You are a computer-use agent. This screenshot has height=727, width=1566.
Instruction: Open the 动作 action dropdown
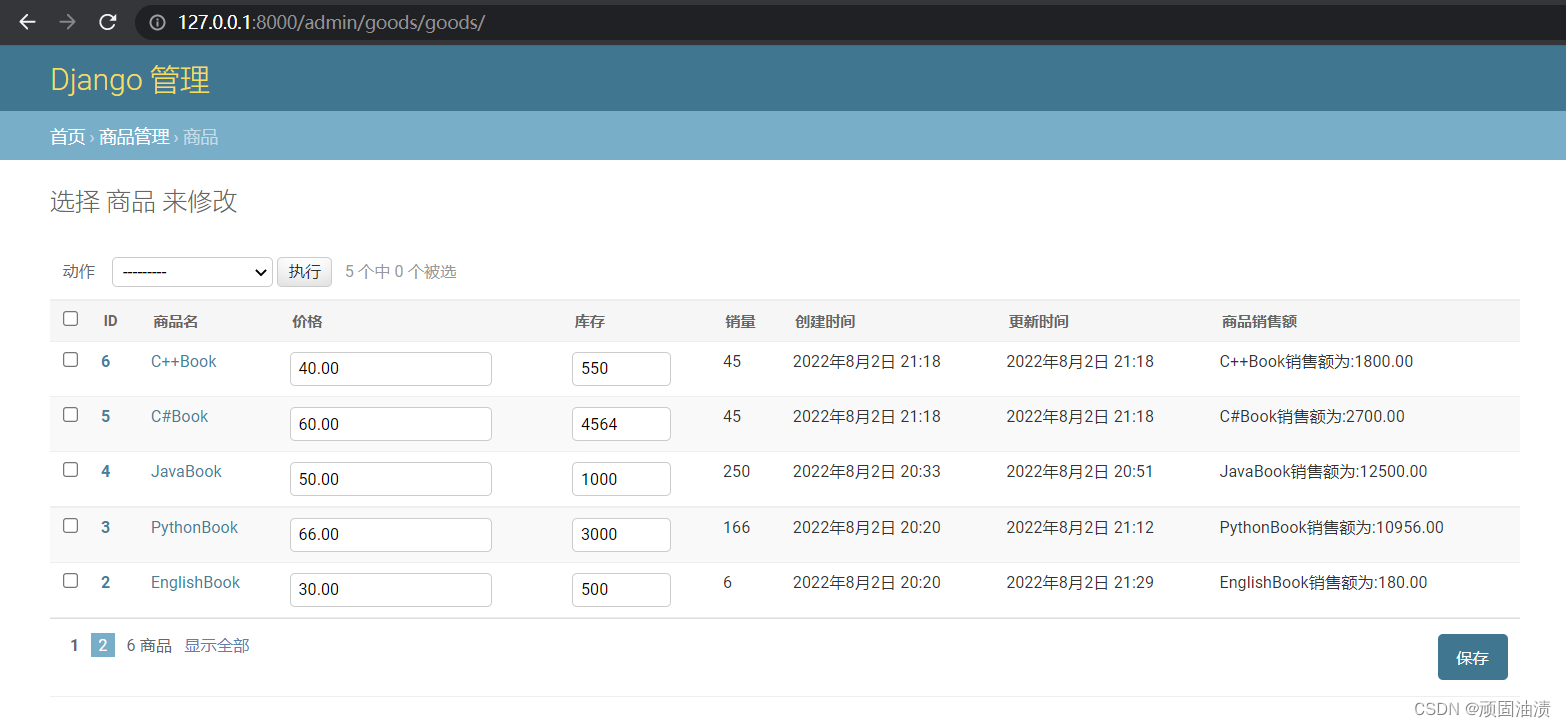pyautogui.click(x=192, y=271)
